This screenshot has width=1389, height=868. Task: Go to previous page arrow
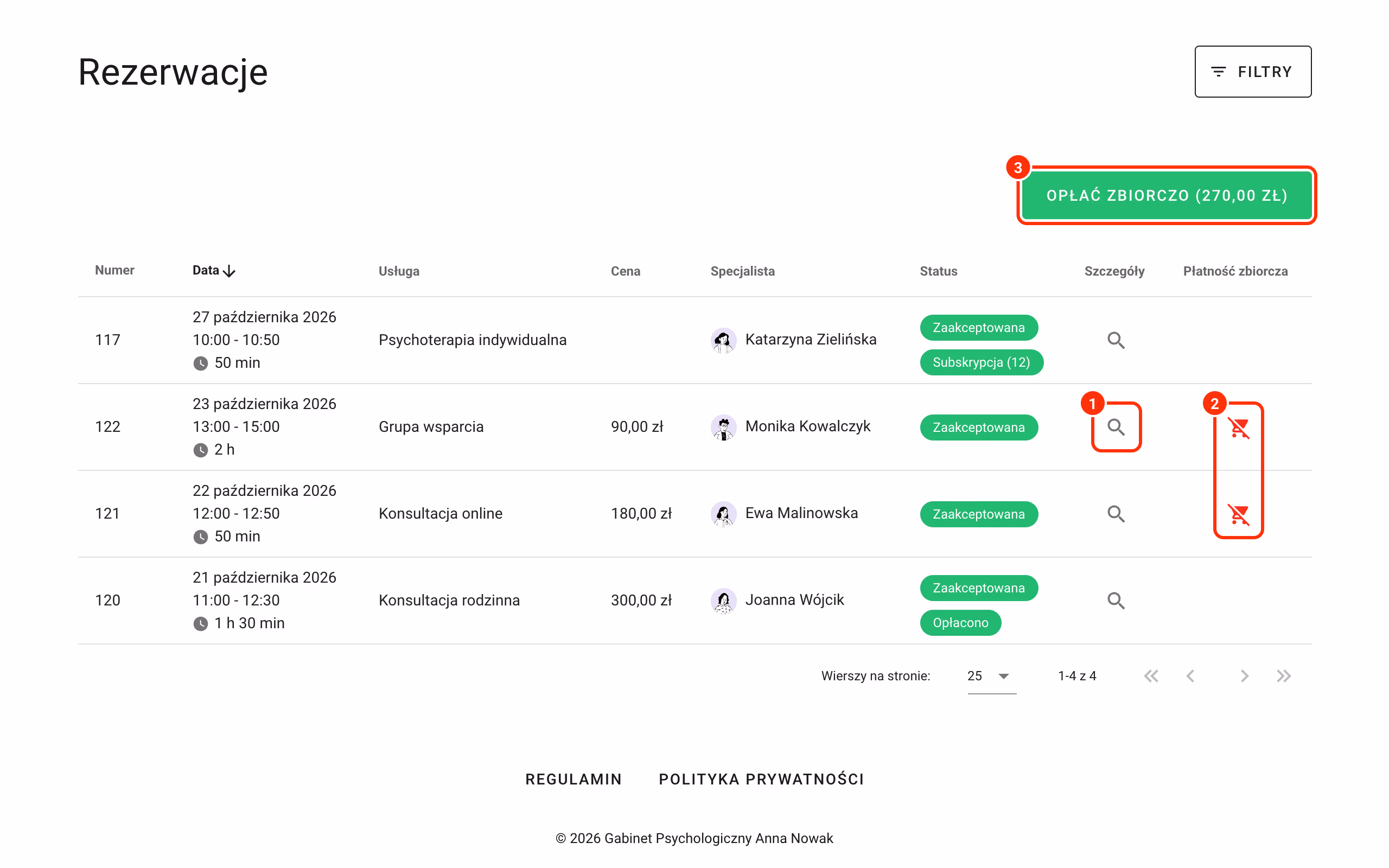[x=1190, y=676]
